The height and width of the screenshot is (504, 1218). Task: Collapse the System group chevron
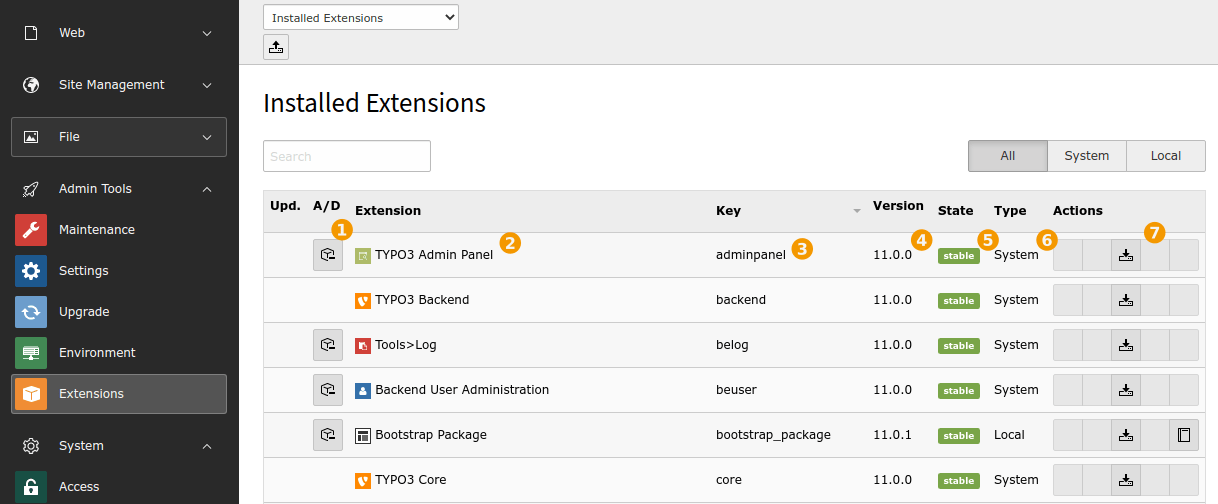[x=207, y=446]
